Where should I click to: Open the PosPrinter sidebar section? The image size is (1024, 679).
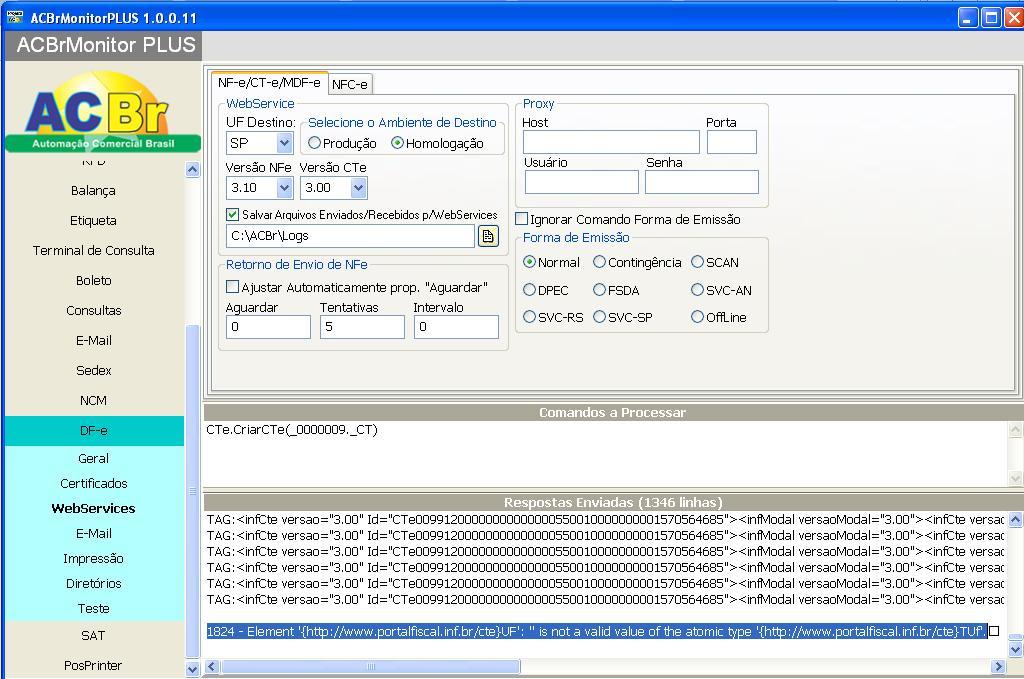pyautogui.click(x=93, y=666)
